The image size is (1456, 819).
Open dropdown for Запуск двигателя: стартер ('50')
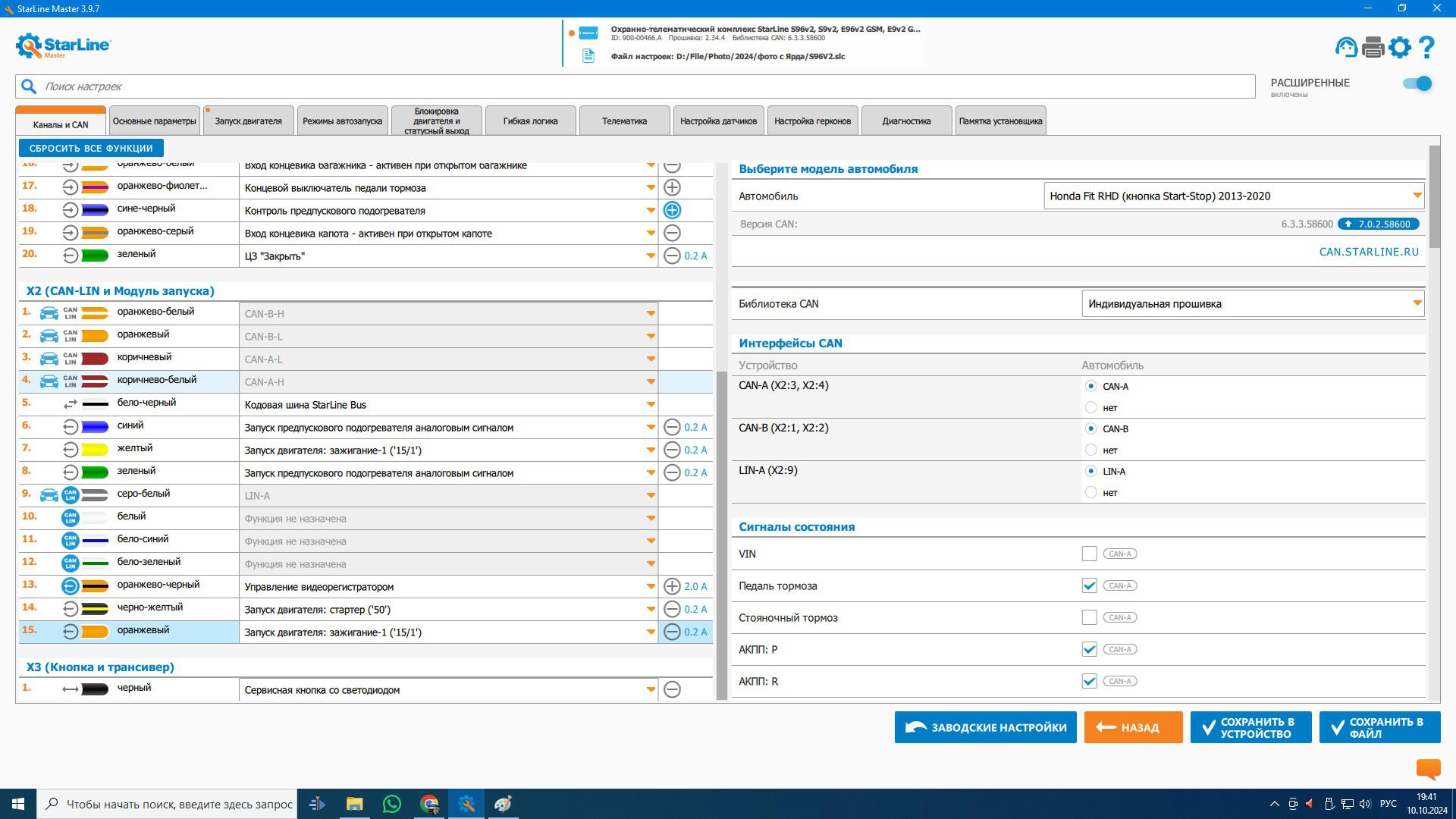pyautogui.click(x=448, y=609)
